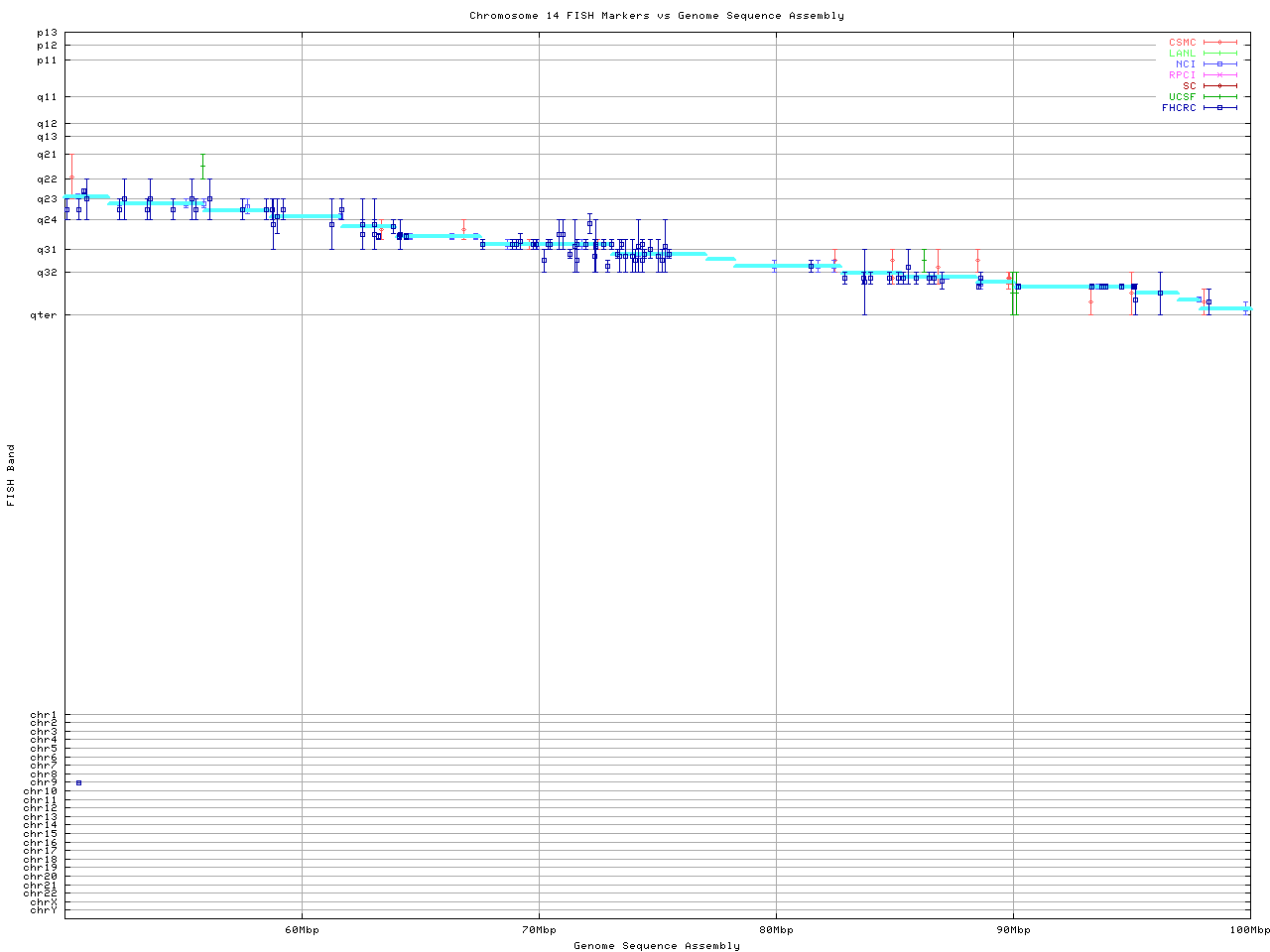Viewport: 1270px width, 952px height.
Task: Click the RPCI magenta legend marker sample
Action: 1219,75
